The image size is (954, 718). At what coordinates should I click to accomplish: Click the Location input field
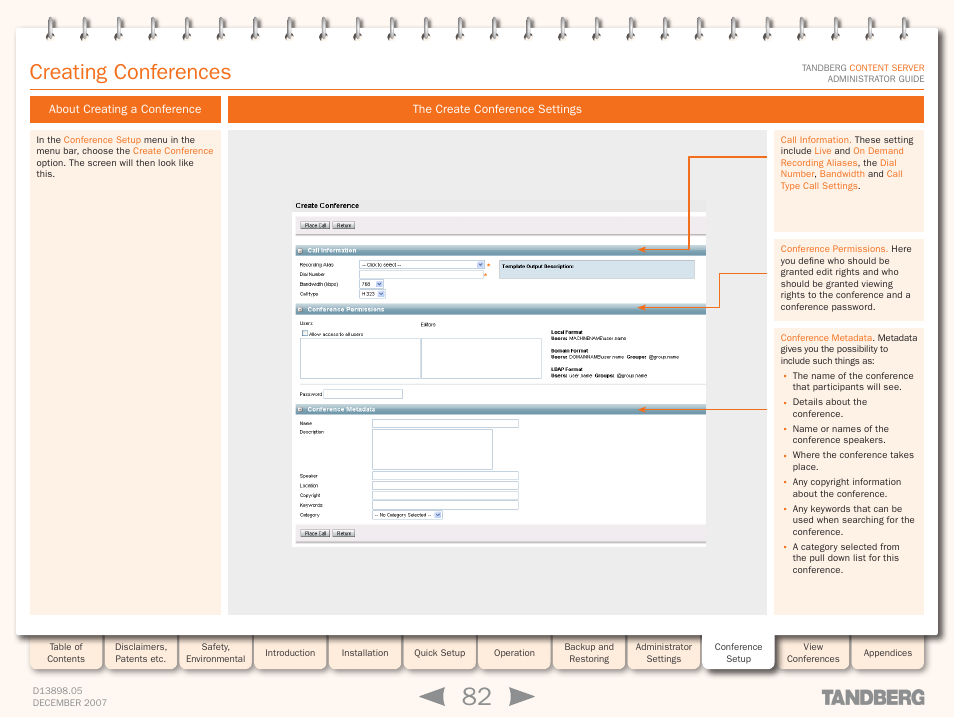(445, 486)
